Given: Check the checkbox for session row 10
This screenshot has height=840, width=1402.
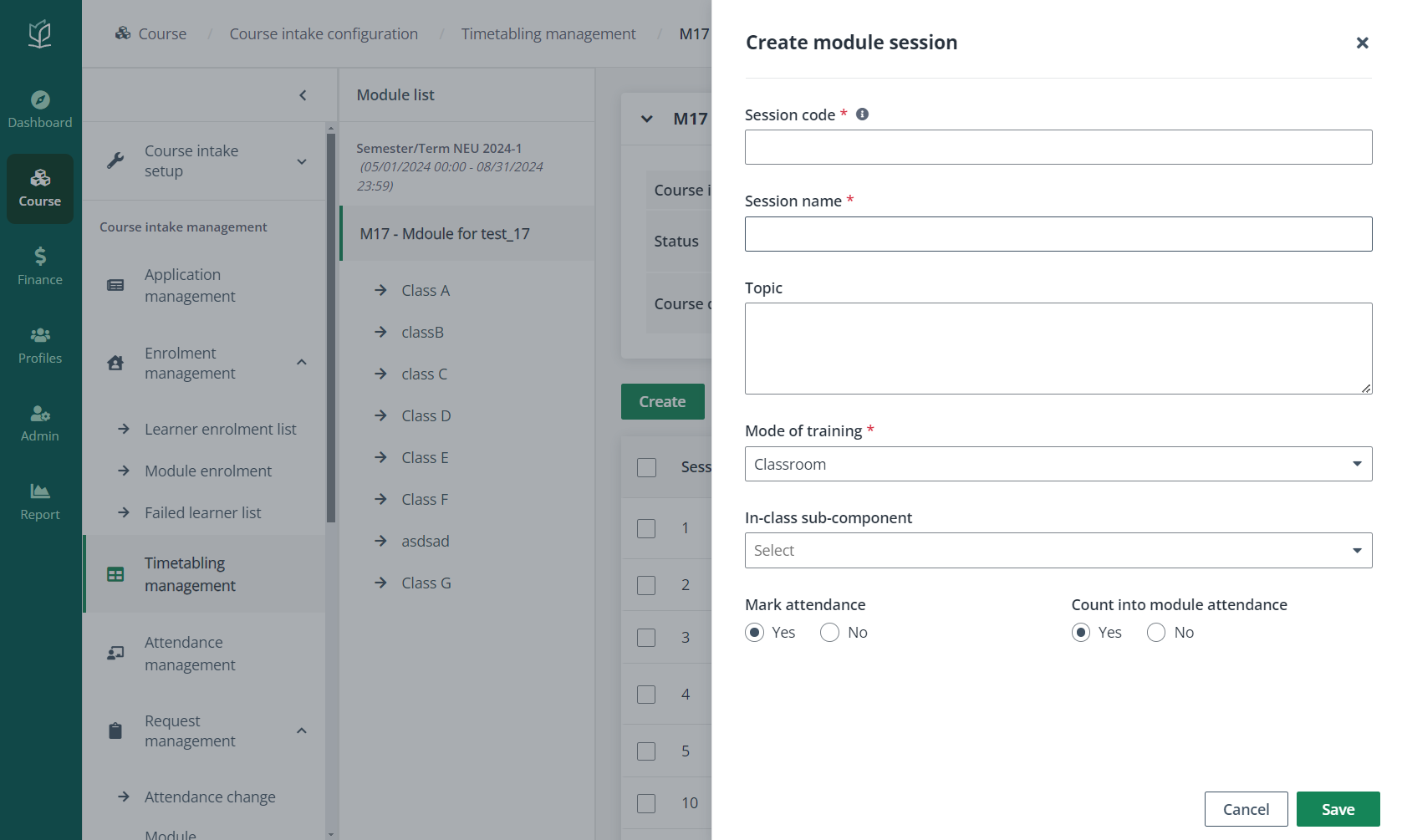Looking at the screenshot, I should (646, 803).
